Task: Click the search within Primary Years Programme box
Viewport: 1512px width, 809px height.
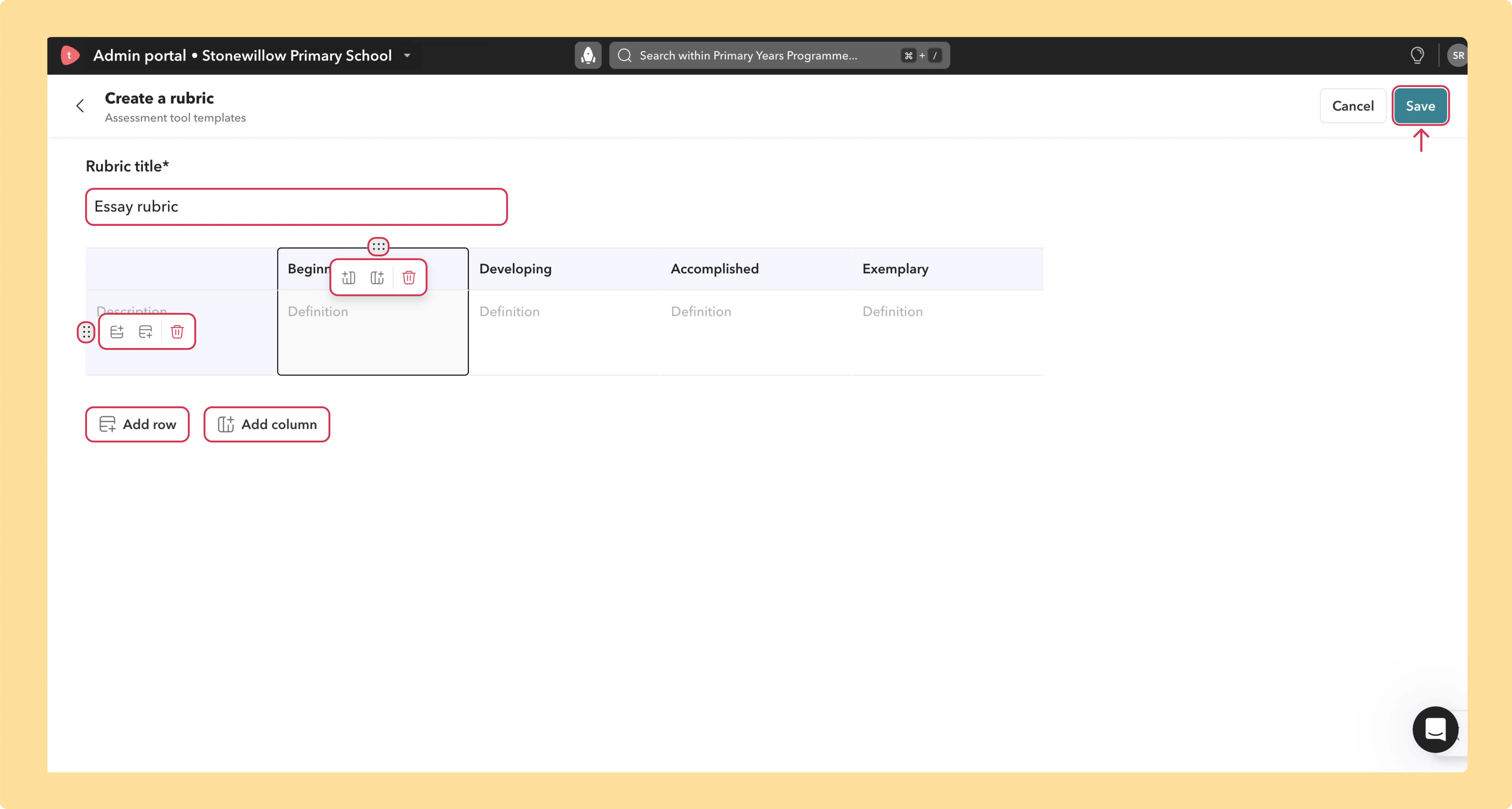Action: pos(779,55)
